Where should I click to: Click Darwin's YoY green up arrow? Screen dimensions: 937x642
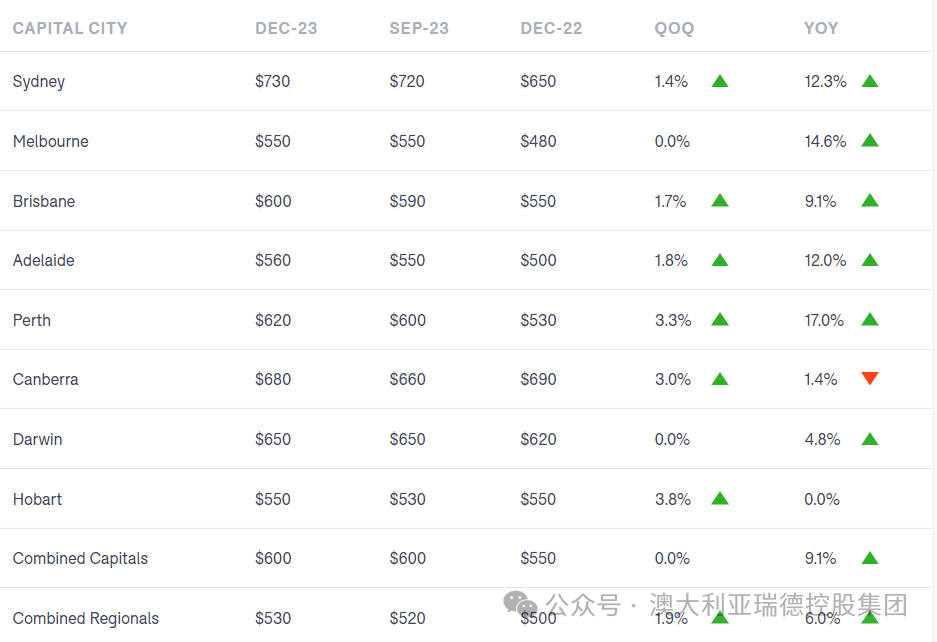tap(870, 439)
